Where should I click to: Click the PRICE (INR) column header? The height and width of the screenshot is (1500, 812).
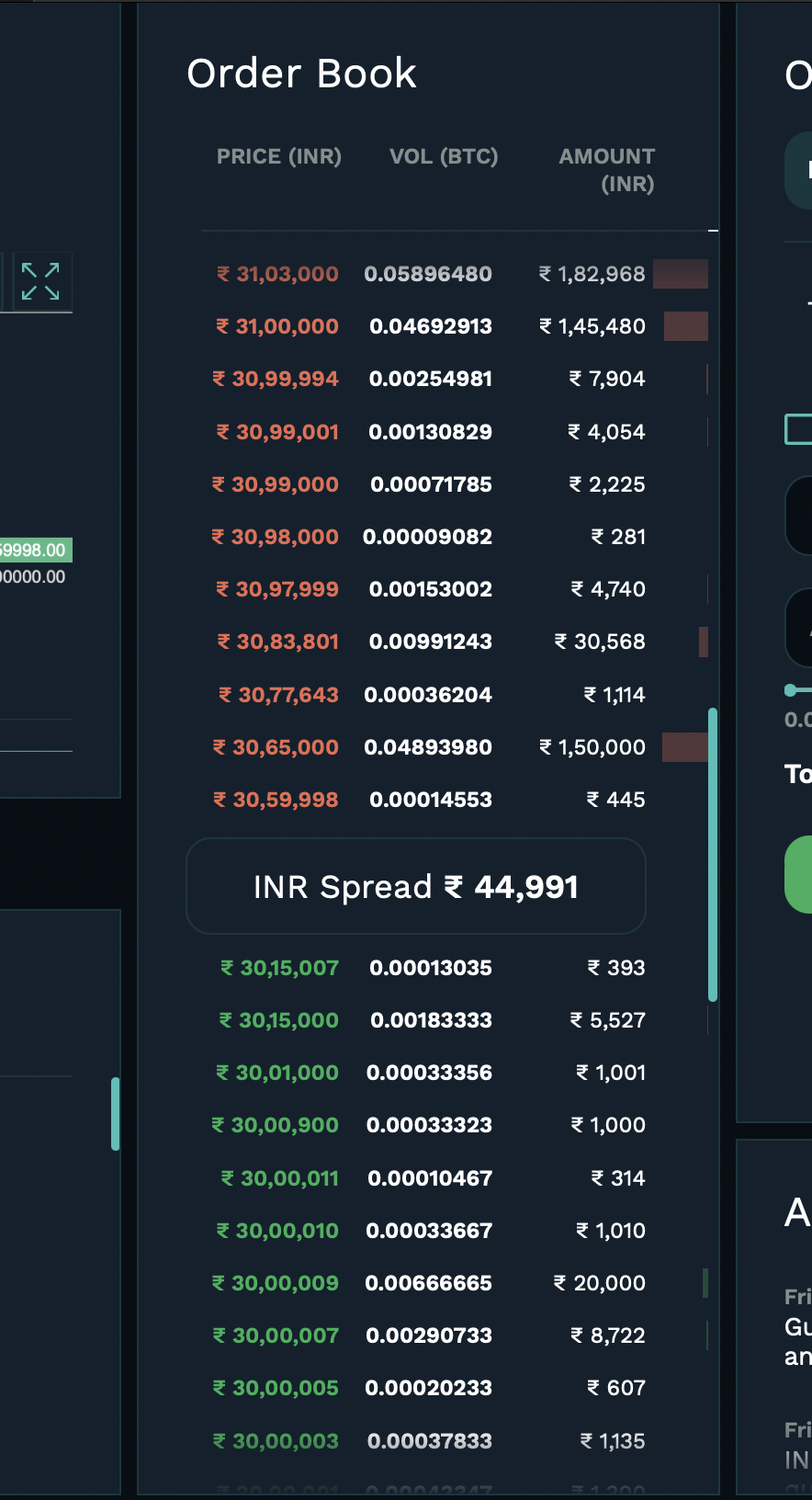point(279,156)
